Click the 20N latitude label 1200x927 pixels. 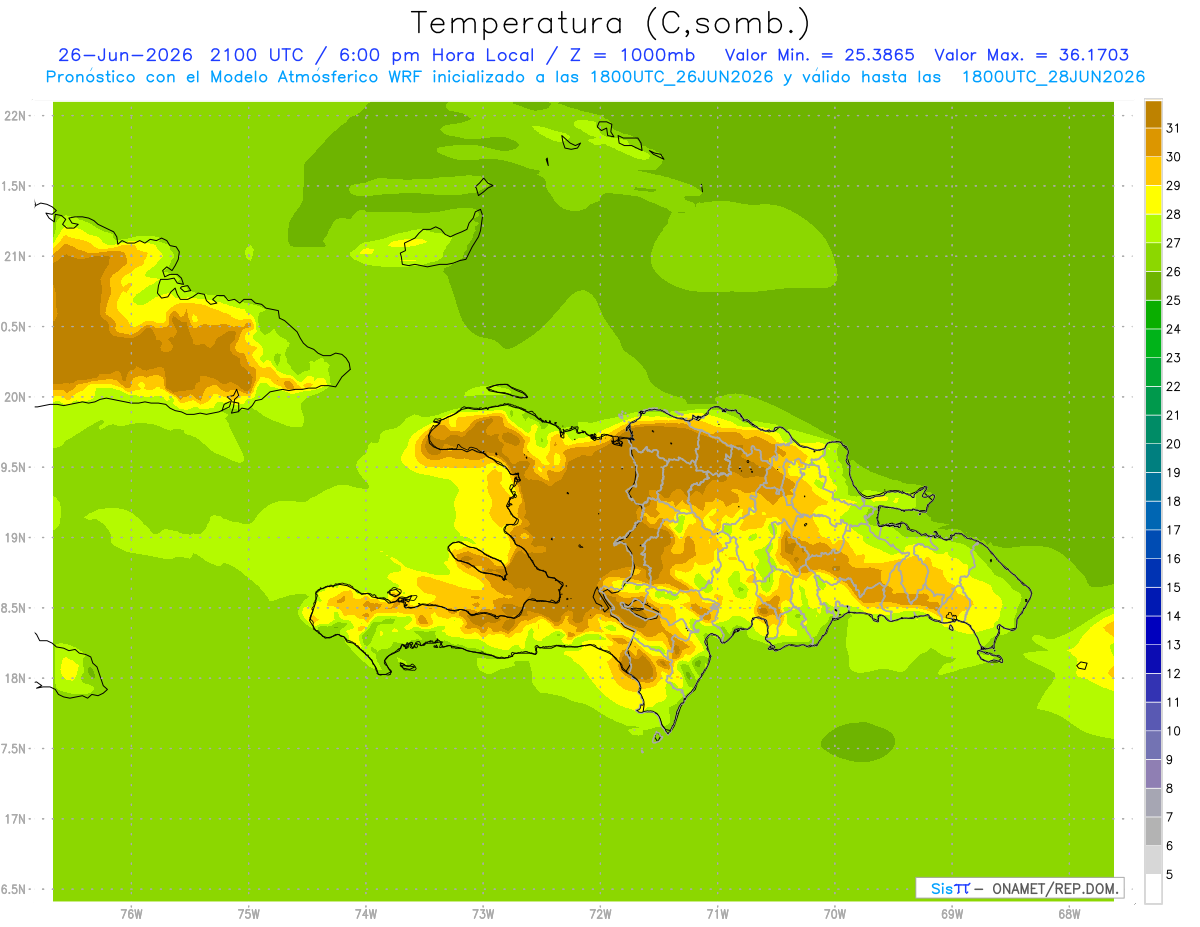point(16,397)
